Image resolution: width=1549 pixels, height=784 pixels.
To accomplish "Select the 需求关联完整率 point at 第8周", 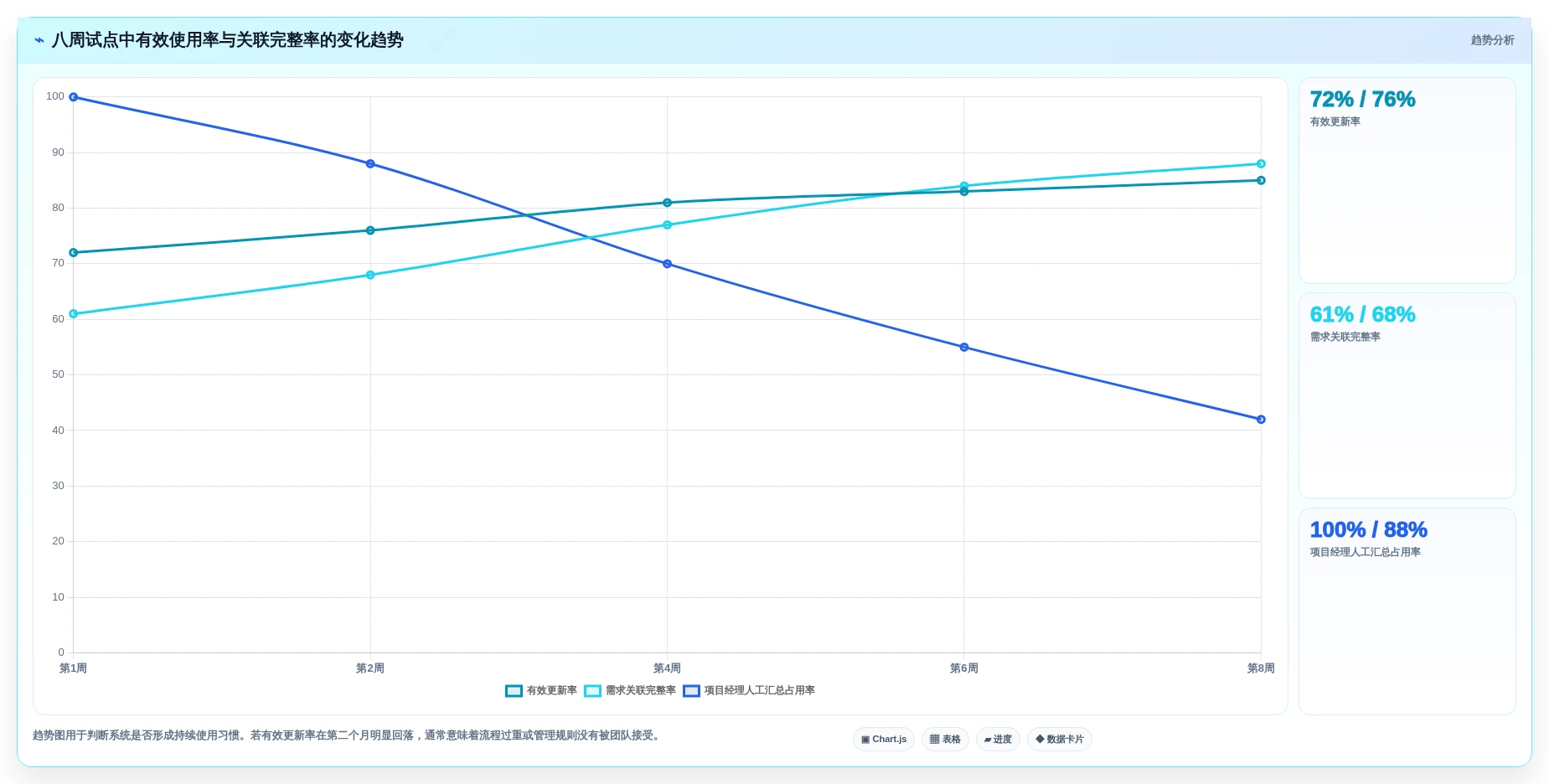I will 1261,164.
